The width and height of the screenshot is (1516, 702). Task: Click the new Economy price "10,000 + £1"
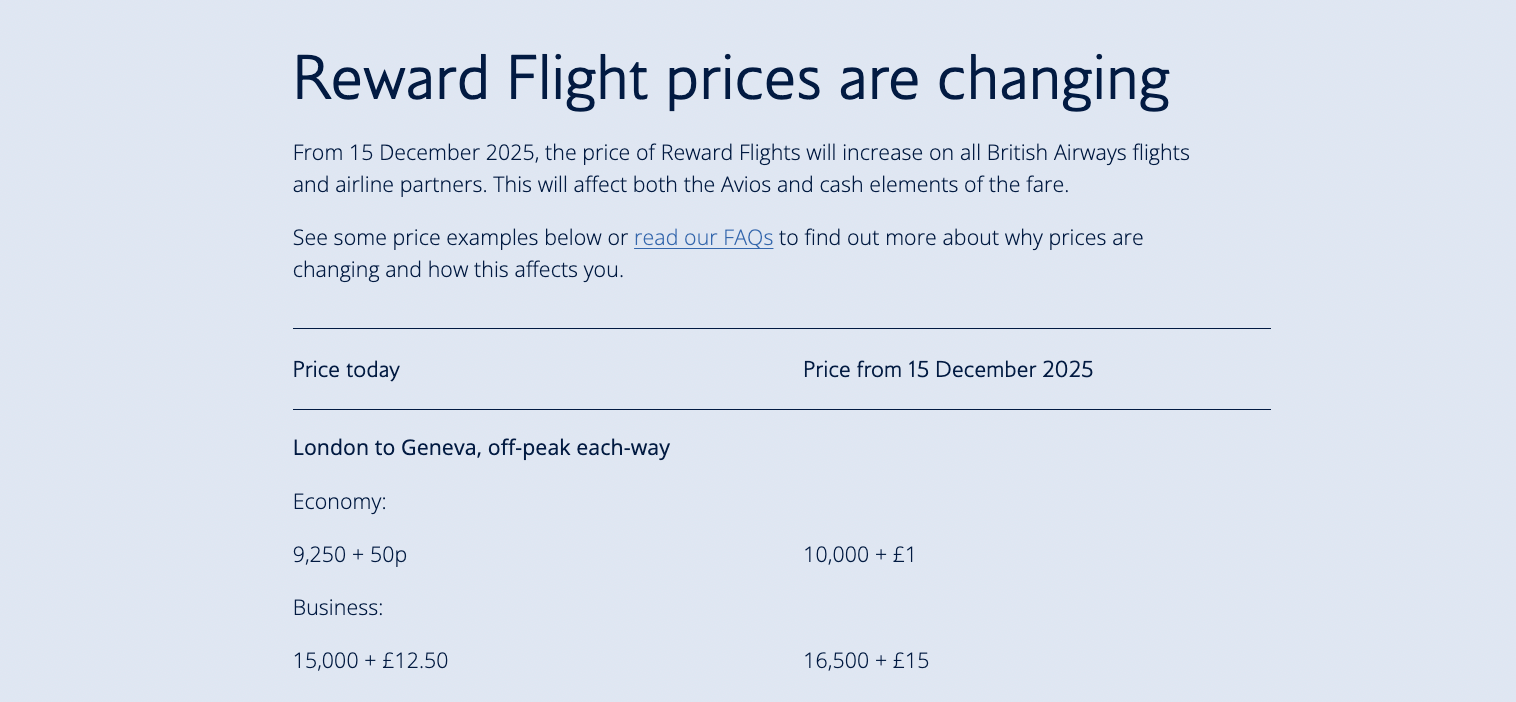859,554
